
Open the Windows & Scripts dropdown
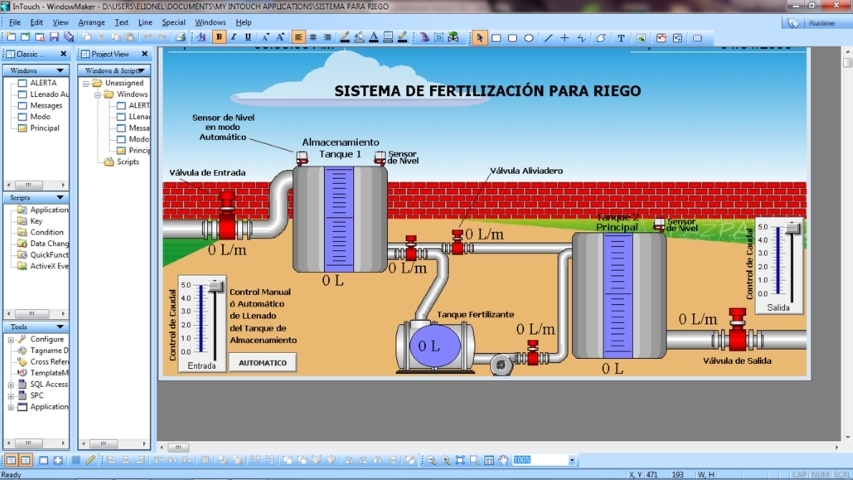[x=141, y=71]
